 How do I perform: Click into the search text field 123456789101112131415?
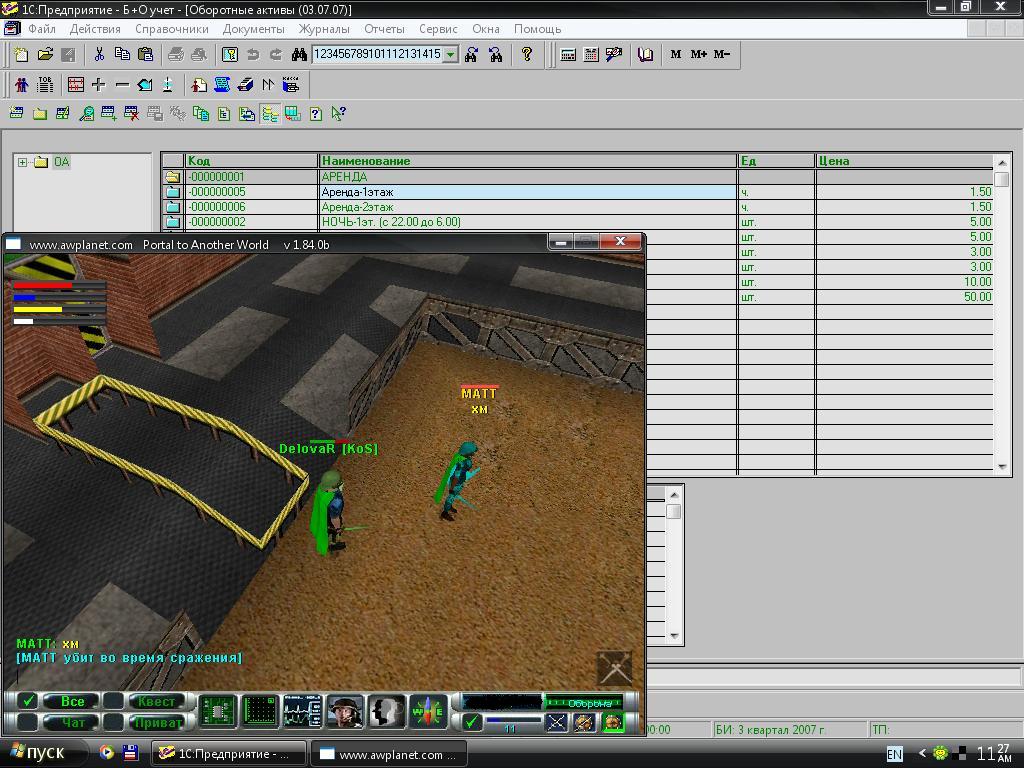click(x=377, y=54)
